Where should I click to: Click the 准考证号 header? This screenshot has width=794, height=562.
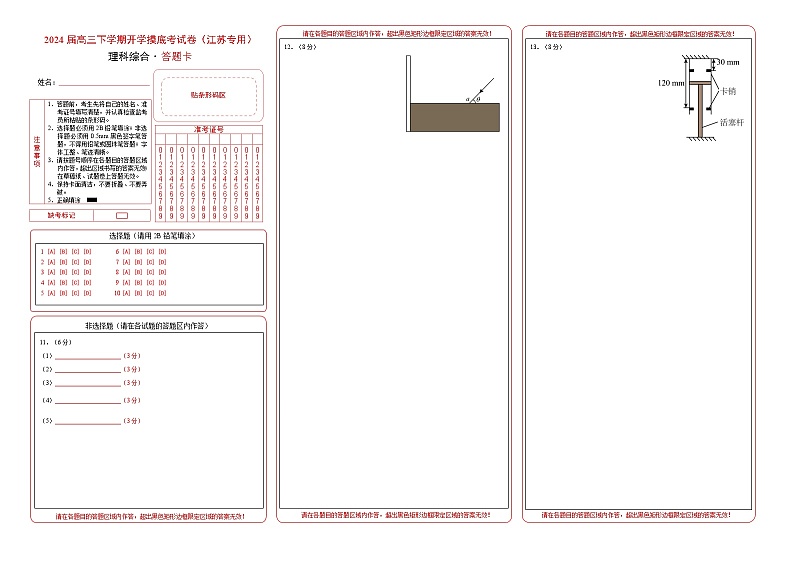[x=209, y=130]
